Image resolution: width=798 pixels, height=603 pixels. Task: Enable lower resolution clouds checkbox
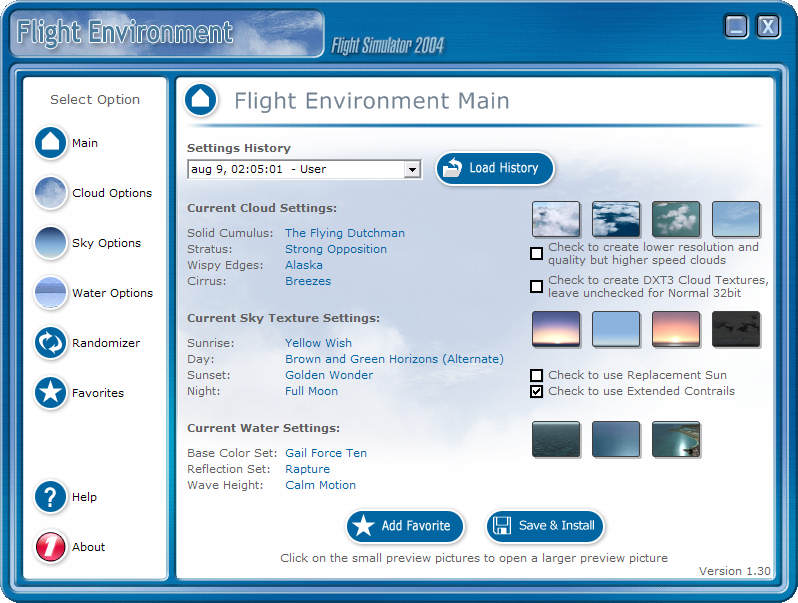pyautogui.click(x=537, y=254)
